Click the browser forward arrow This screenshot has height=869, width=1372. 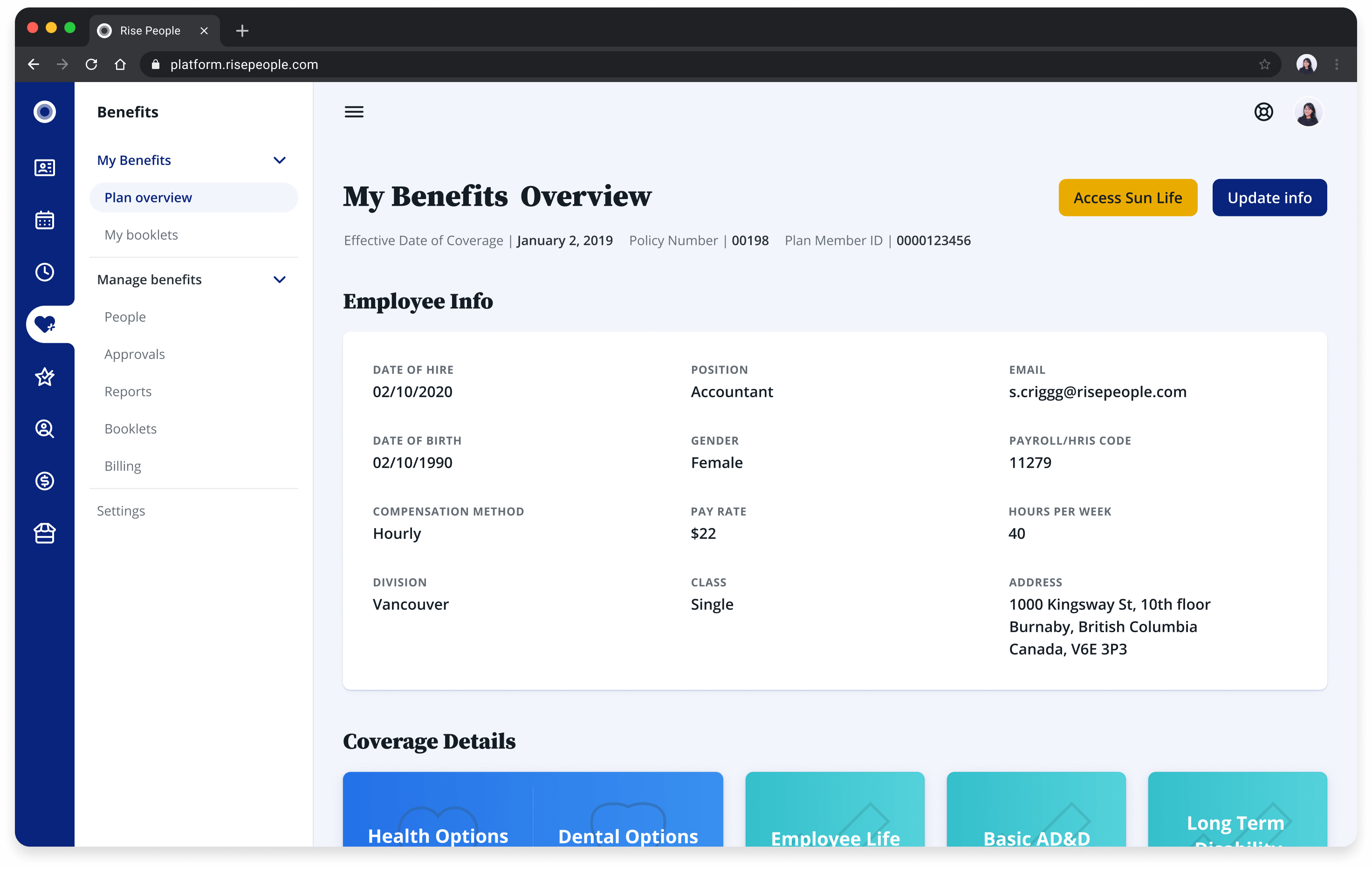(62, 64)
